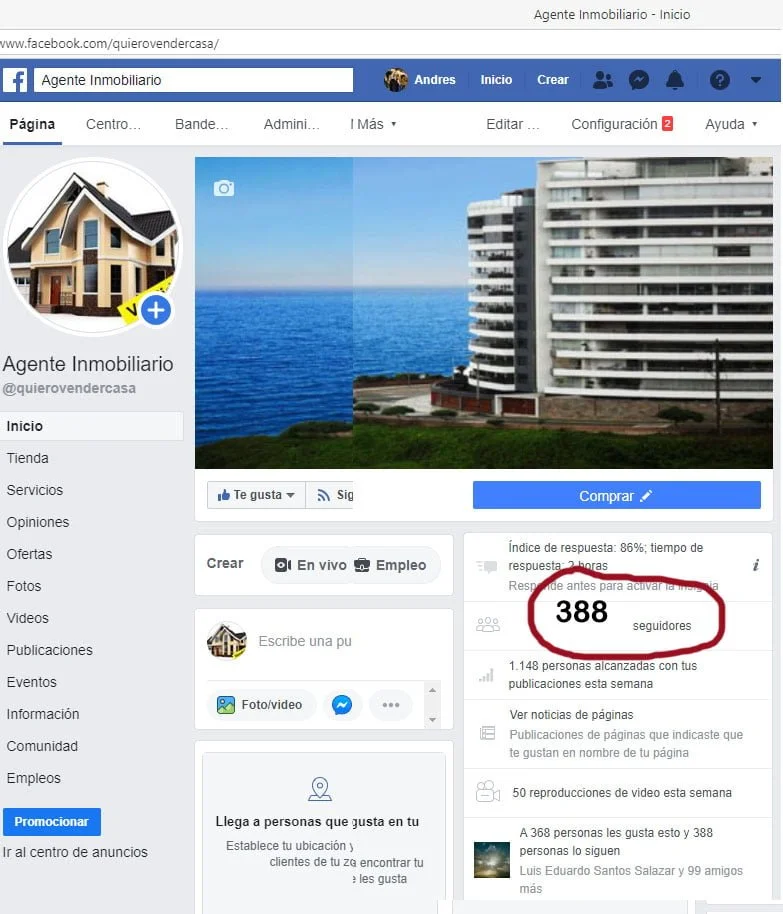Click the blue plus on profile picture
Viewport: 783px width, 914px height.
click(156, 310)
